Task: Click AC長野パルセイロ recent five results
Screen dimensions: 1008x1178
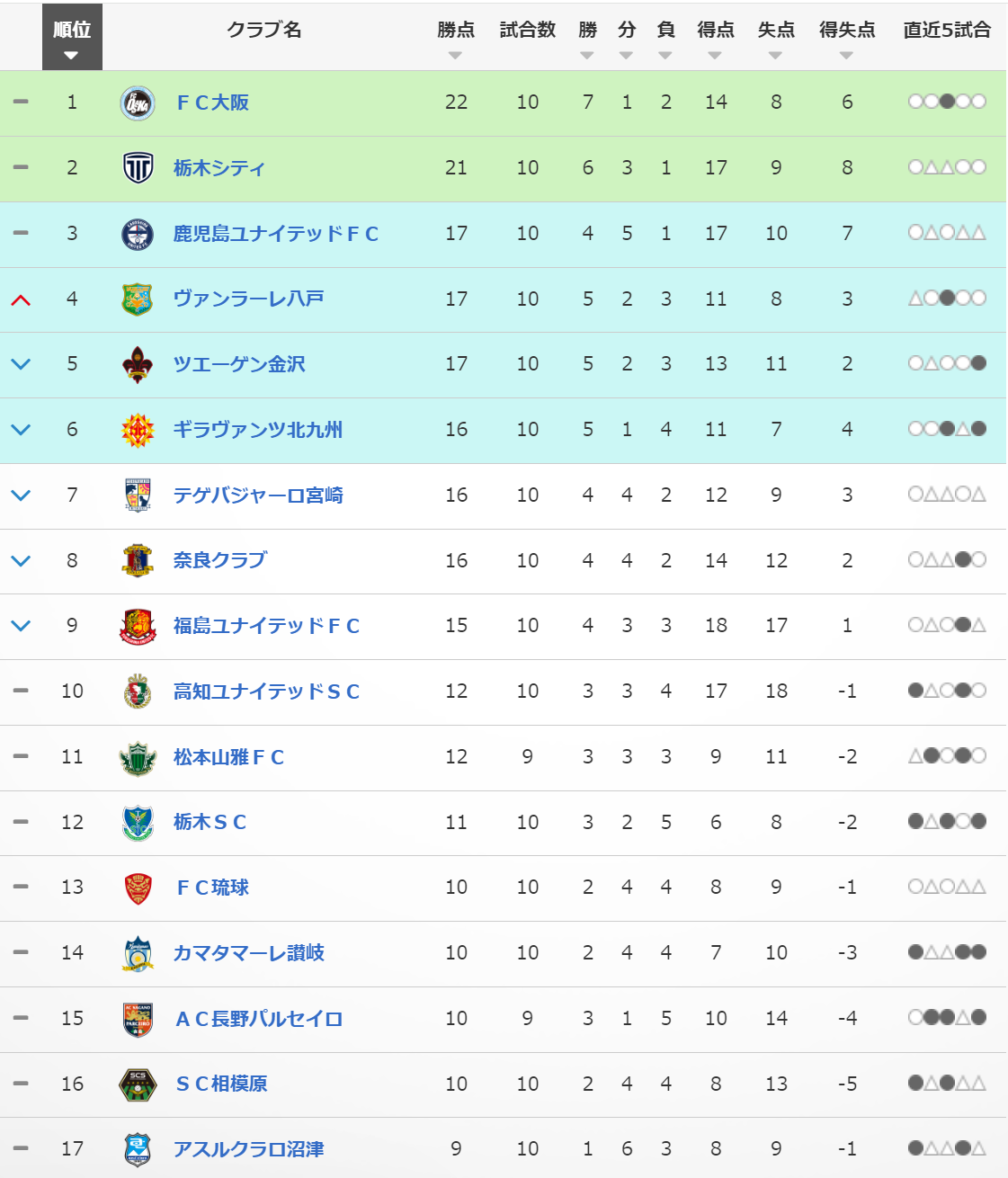Action: point(947,1018)
